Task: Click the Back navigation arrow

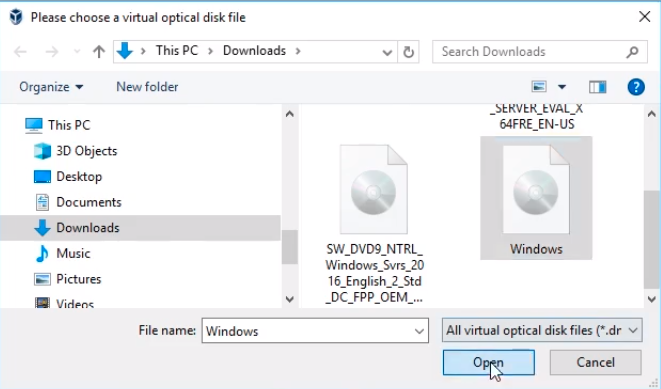Action: (20, 52)
